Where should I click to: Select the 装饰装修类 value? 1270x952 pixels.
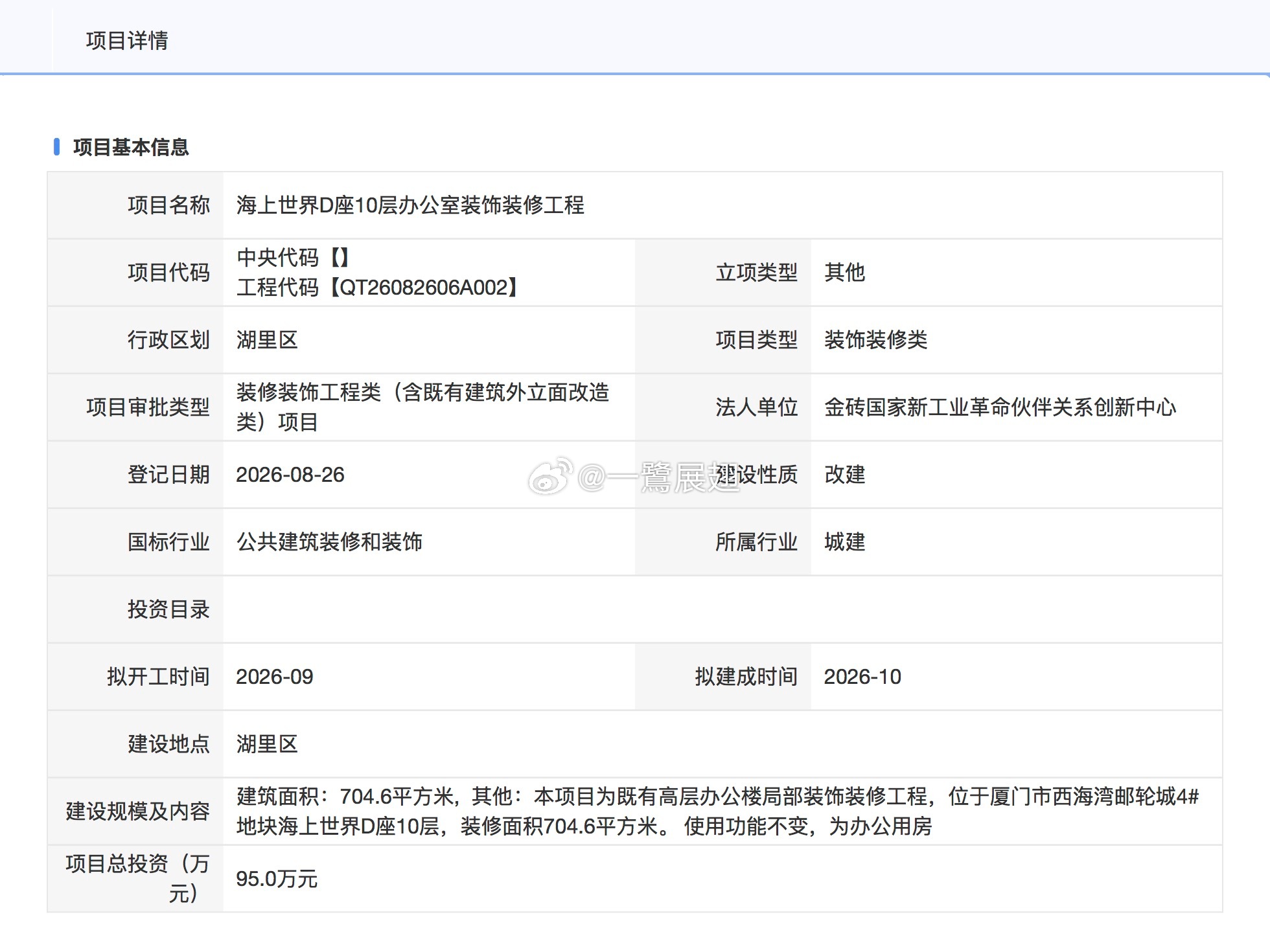(x=875, y=340)
